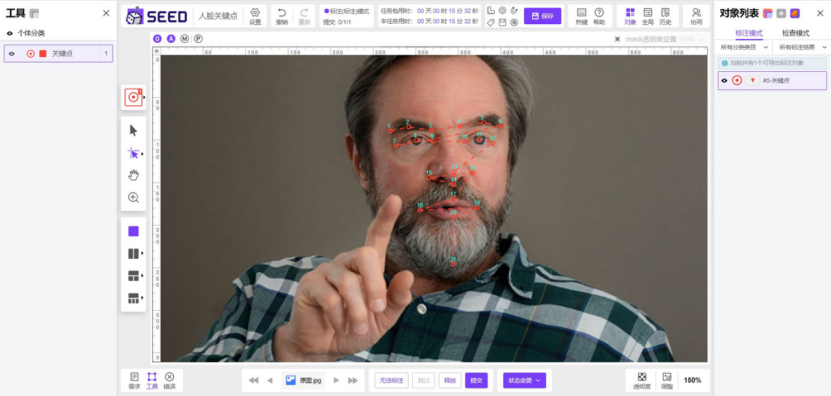Hide the #5-关键点 object with eye icon

tap(724, 81)
